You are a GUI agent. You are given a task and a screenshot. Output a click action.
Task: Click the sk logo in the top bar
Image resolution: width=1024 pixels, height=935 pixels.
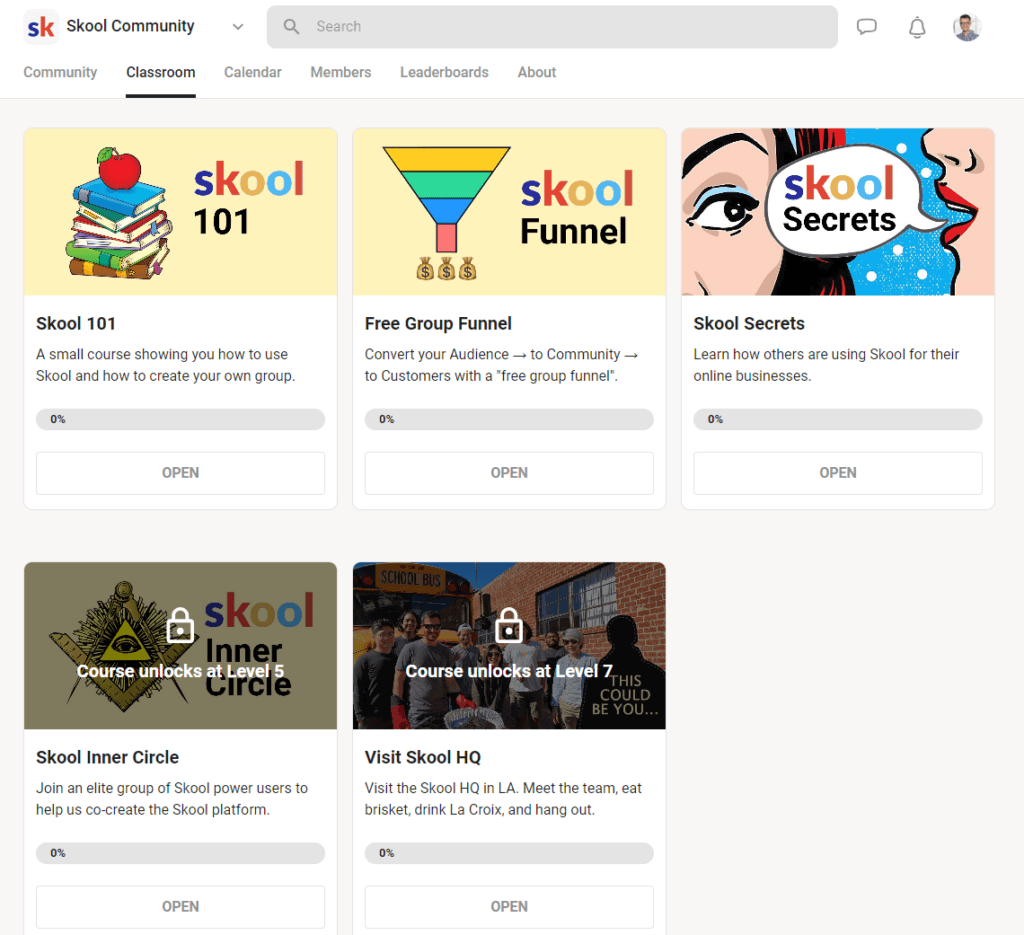(40, 26)
